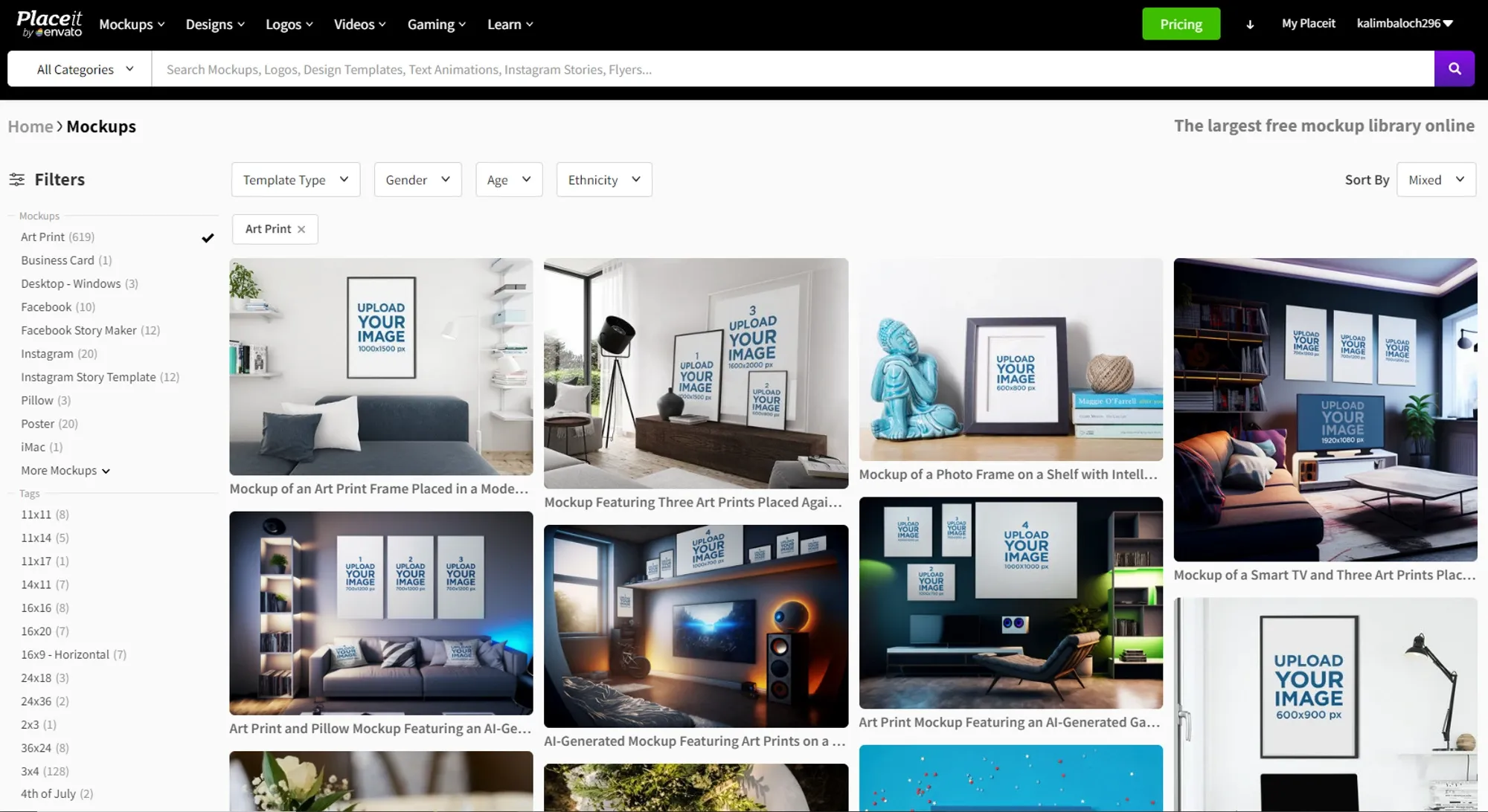Screen dimensions: 1488x812
Task: Select the 24x36 tag
Action: pyautogui.click(x=45, y=701)
